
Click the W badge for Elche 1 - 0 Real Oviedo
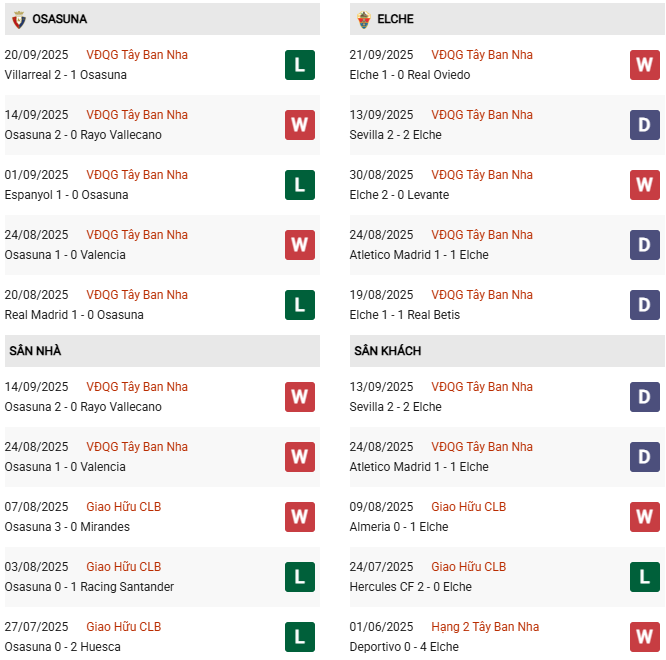(644, 65)
